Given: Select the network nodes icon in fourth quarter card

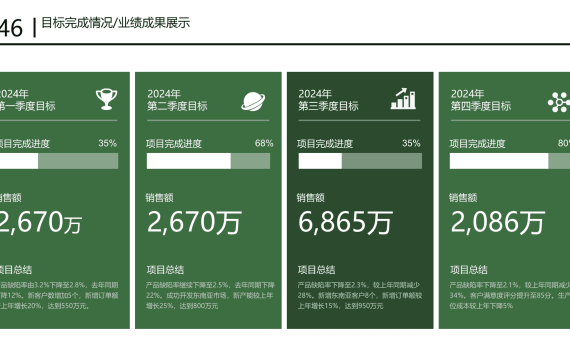Looking at the screenshot, I should click(x=559, y=102).
